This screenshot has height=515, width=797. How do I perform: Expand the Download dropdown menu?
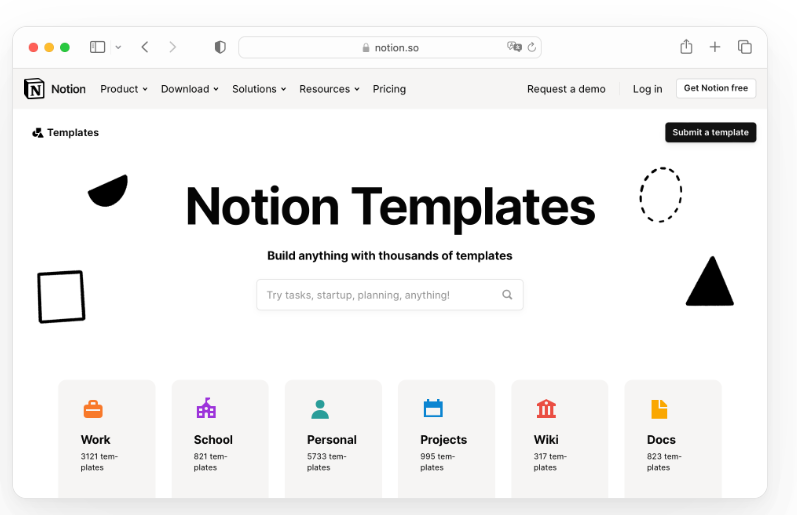tap(190, 89)
